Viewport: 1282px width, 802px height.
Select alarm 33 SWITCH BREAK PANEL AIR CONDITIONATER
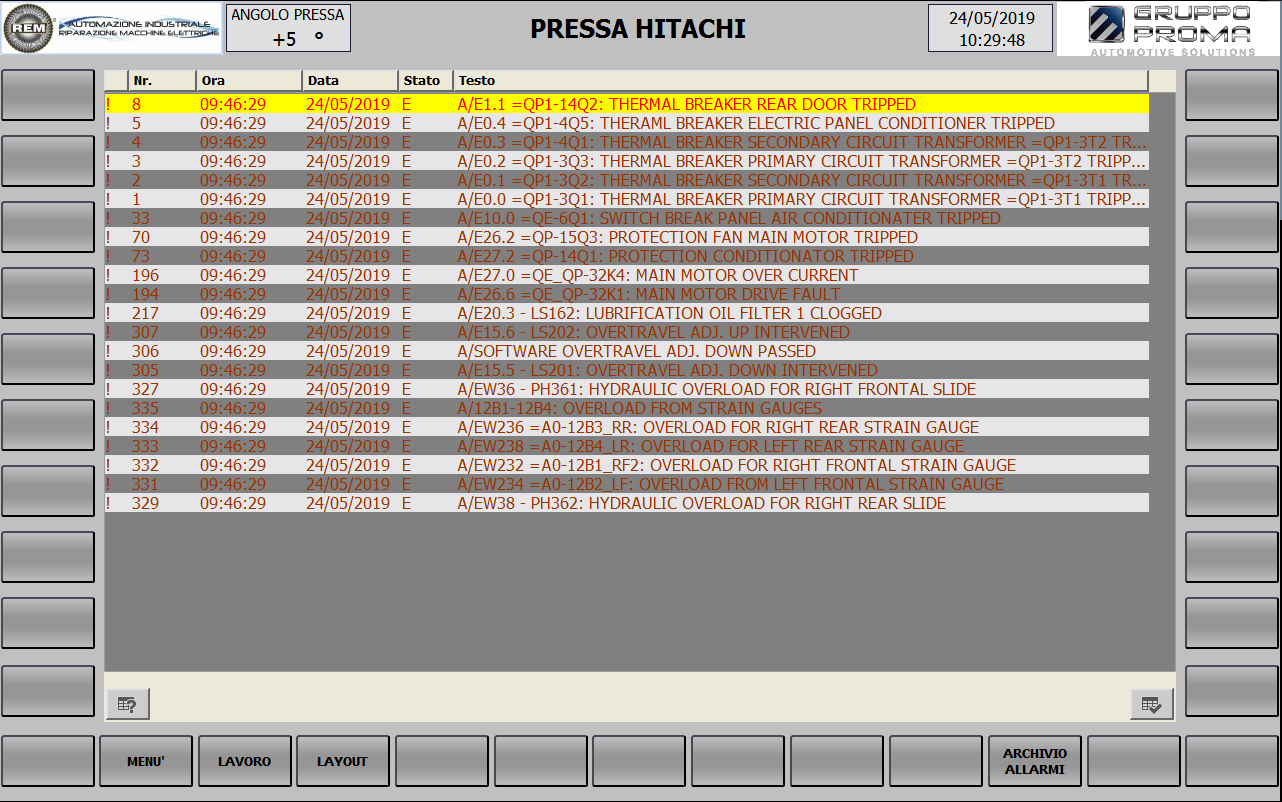(x=626, y=218)
